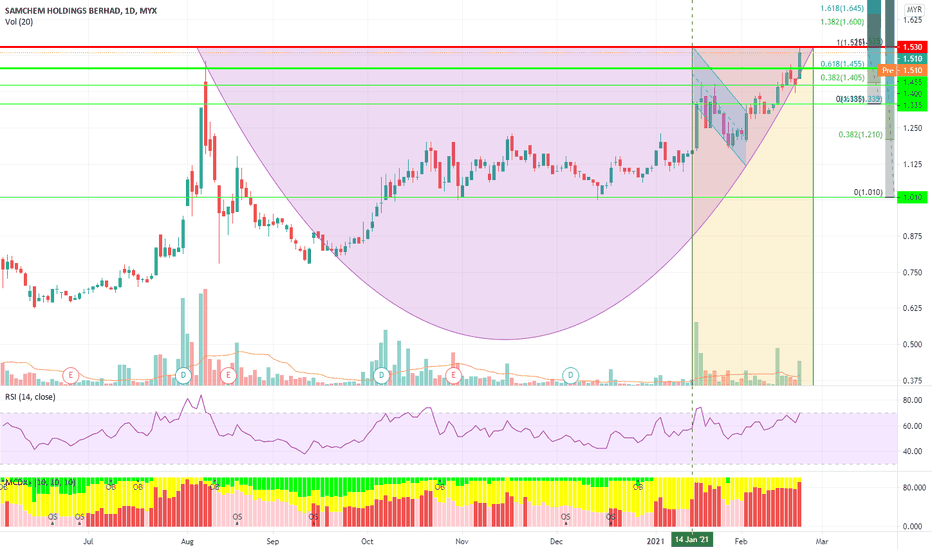Select the green 1.010 price label

point(912,197)
